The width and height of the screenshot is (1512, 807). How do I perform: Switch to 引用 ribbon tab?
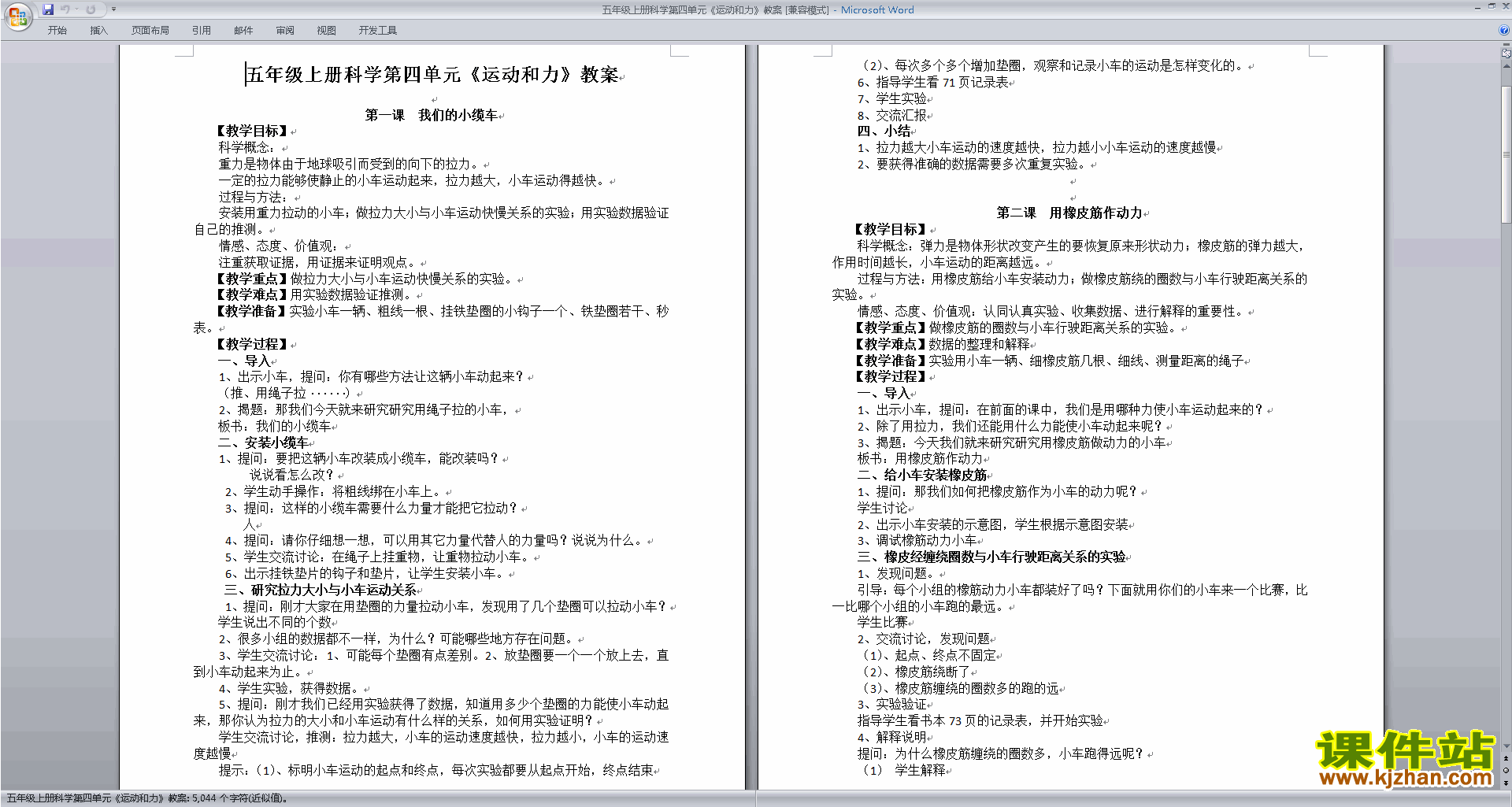pos(202,31)
